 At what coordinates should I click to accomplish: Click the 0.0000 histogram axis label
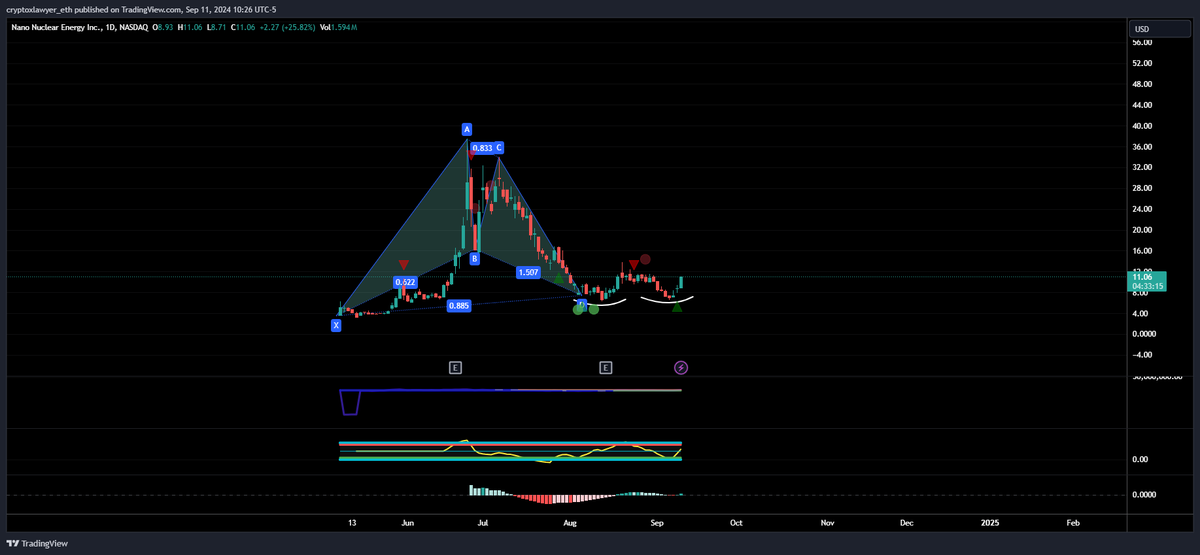(1145, 495)
